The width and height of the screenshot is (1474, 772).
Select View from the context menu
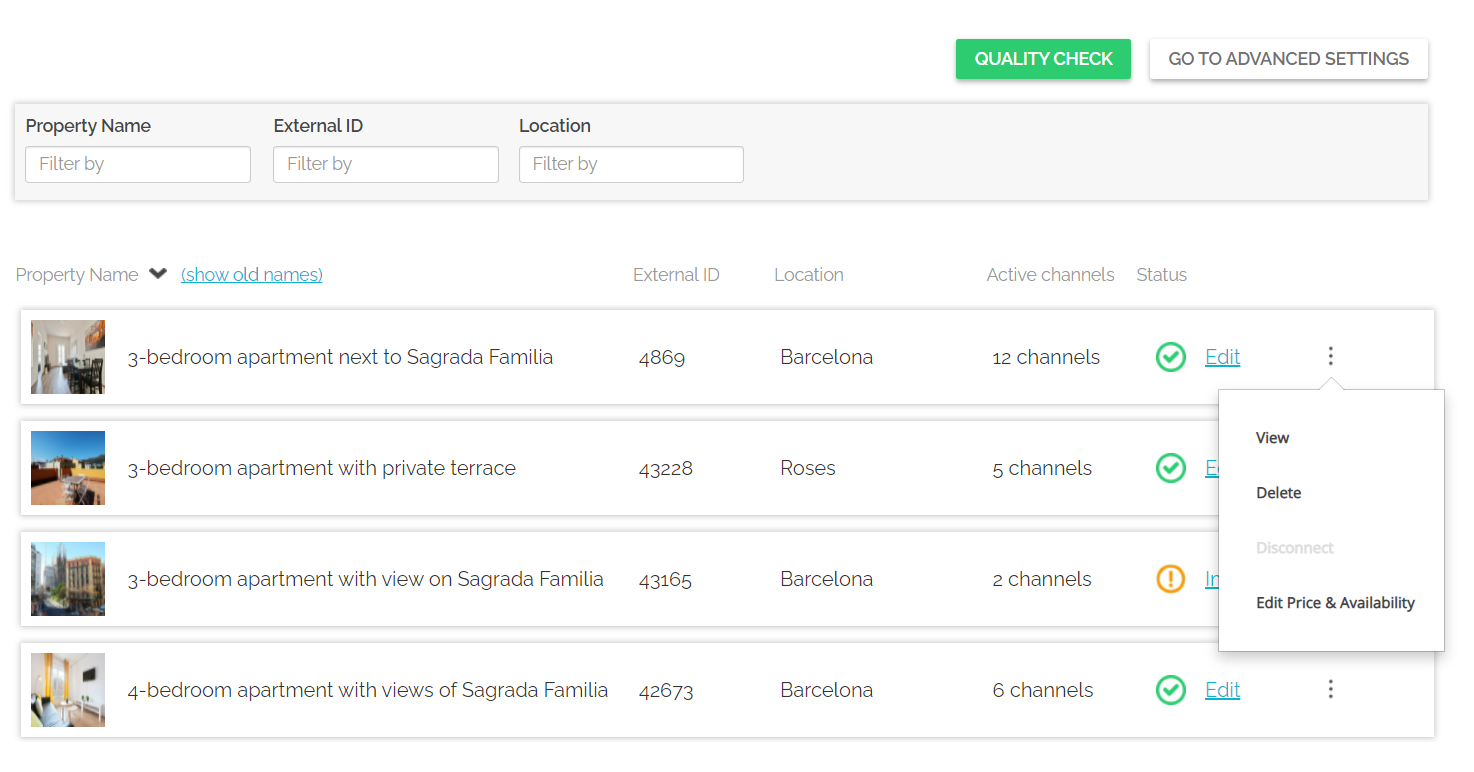1272,438
